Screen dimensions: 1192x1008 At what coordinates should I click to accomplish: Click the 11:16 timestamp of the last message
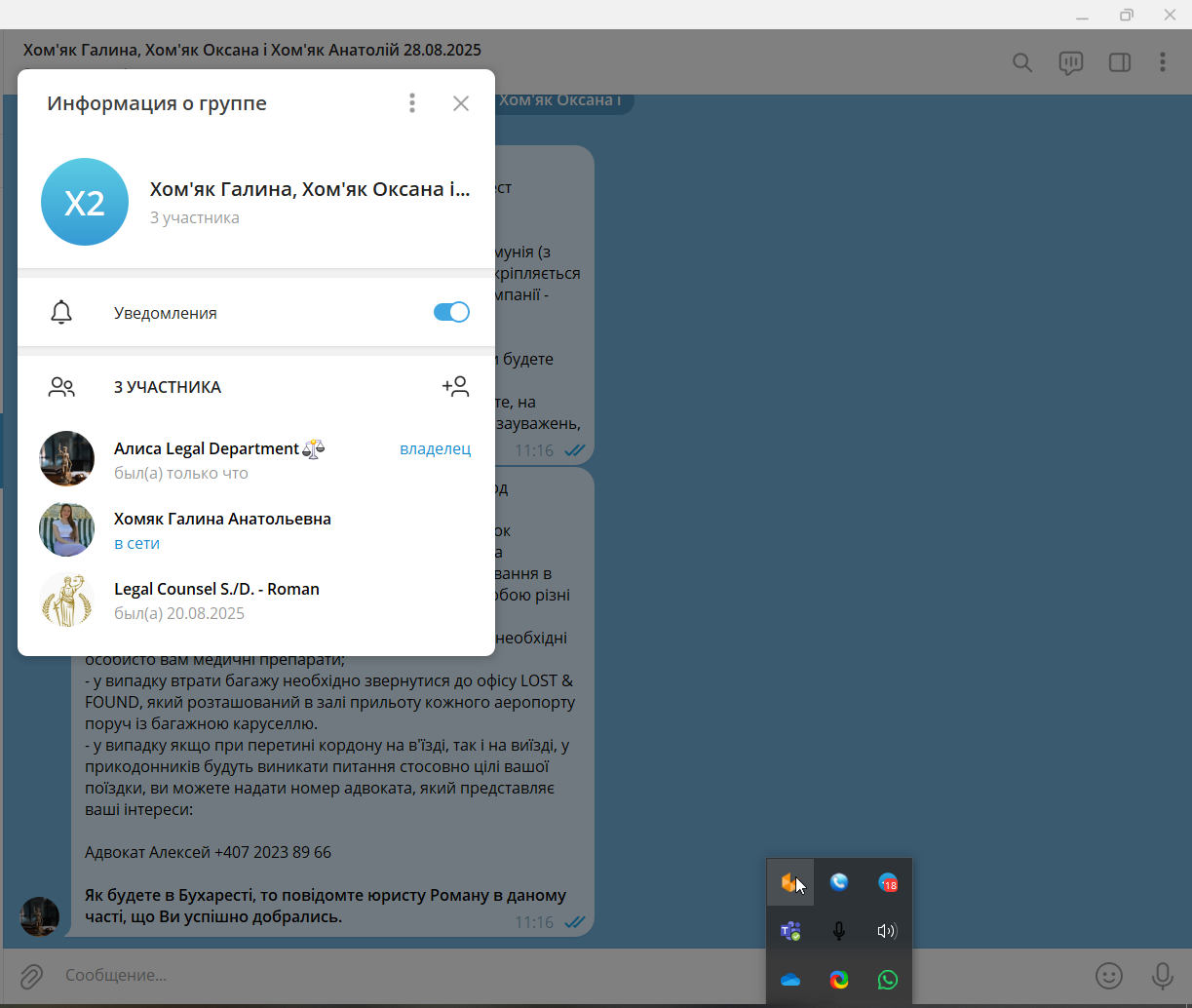click(534, 922)
